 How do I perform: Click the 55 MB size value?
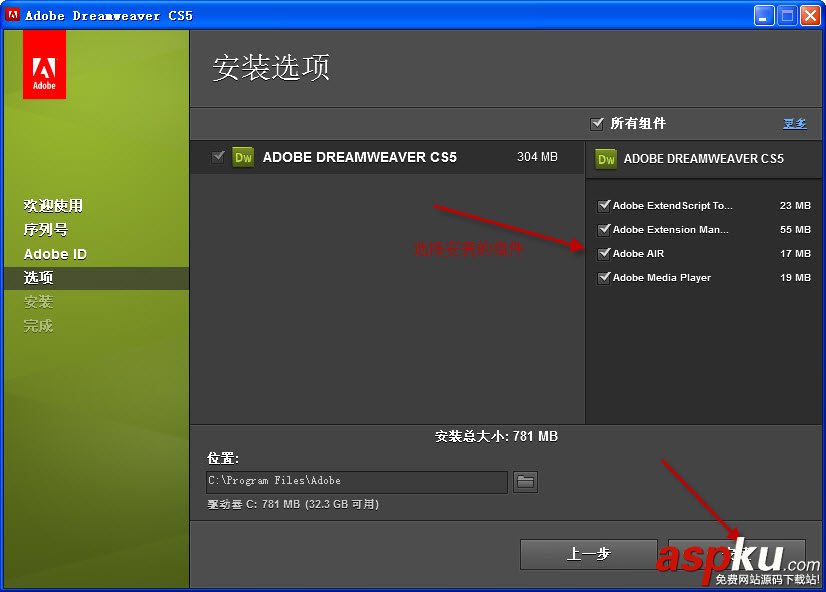tap(795, 230)
